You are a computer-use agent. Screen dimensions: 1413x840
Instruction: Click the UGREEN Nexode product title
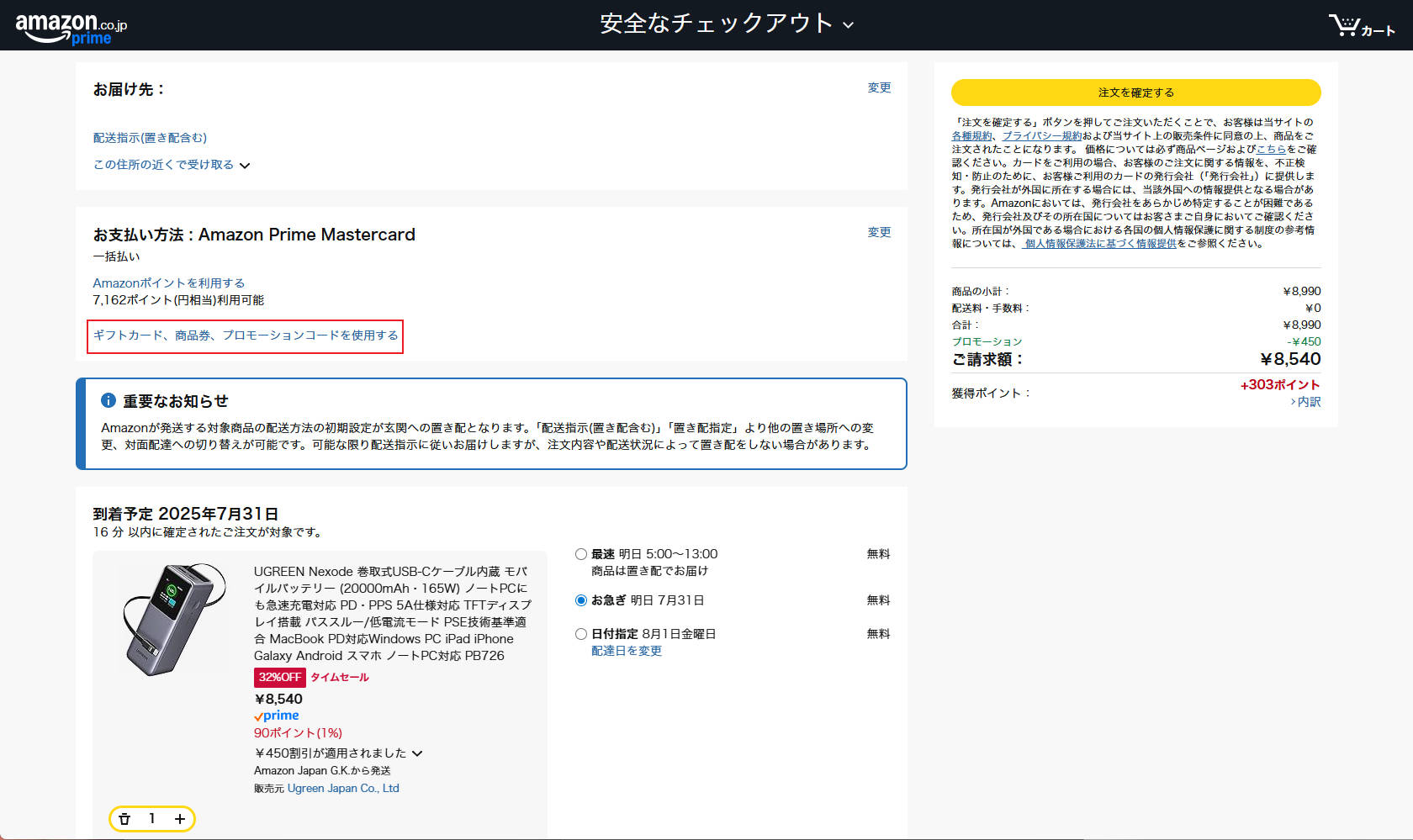click(x=393, y=614)
